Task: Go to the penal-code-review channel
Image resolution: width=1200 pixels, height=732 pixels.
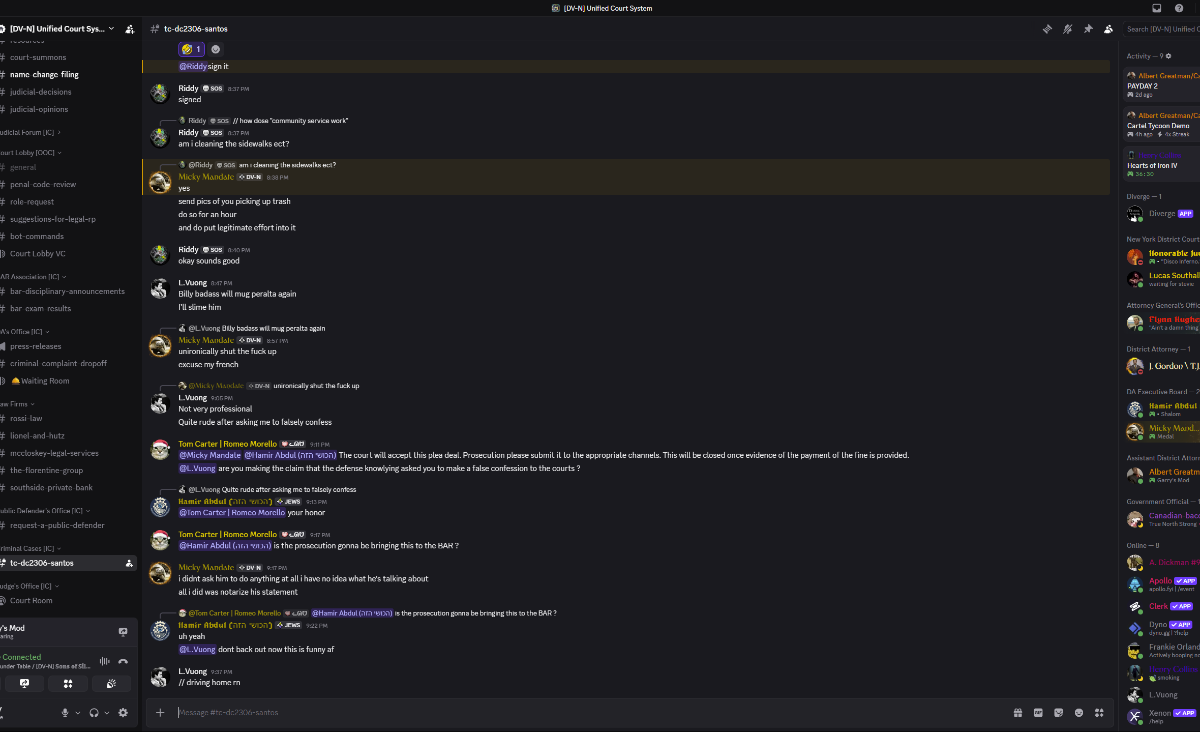Action: (43, 185)
